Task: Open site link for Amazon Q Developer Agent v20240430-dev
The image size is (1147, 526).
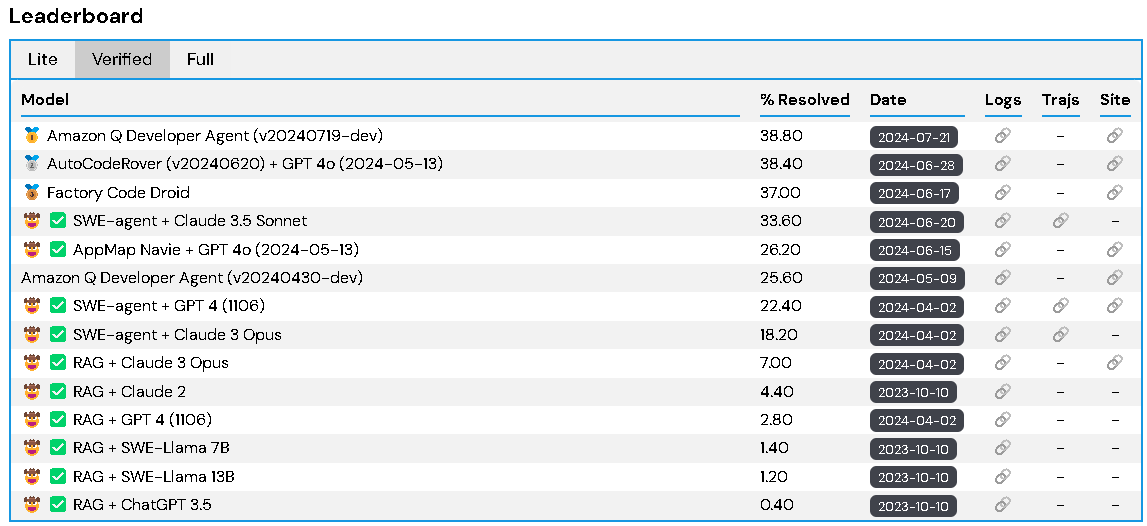Action: pyautogui.click(x=1114, y=277)
